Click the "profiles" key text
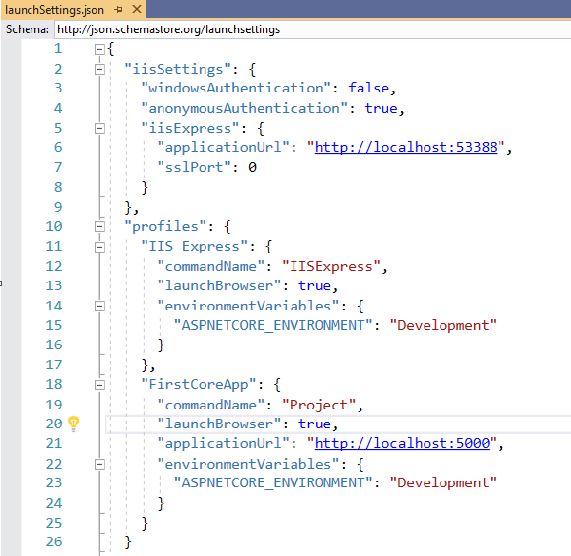The image size is (571, 556). click(x=165, y=226)
